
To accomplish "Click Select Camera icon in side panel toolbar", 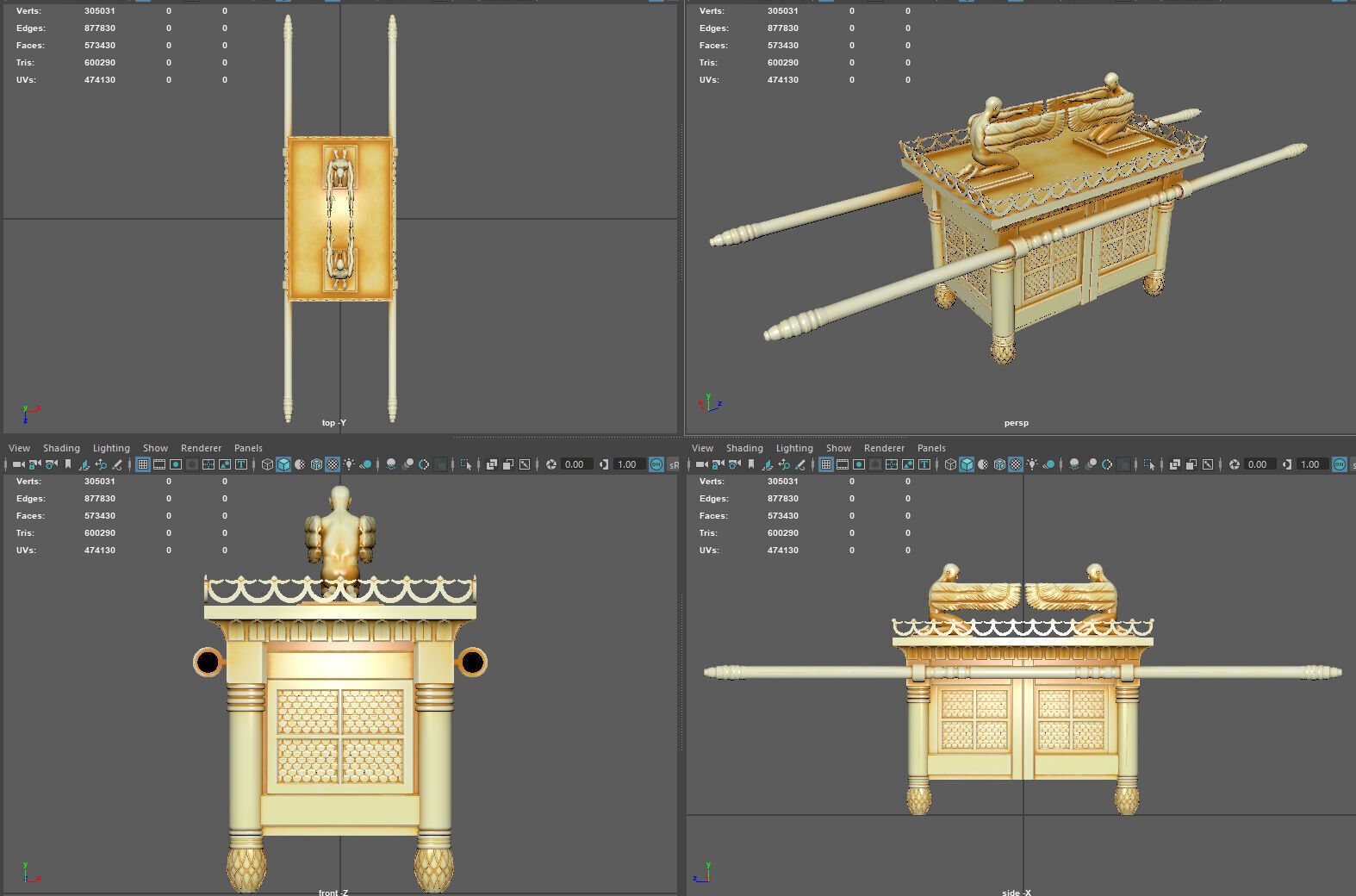I will 701,464.
